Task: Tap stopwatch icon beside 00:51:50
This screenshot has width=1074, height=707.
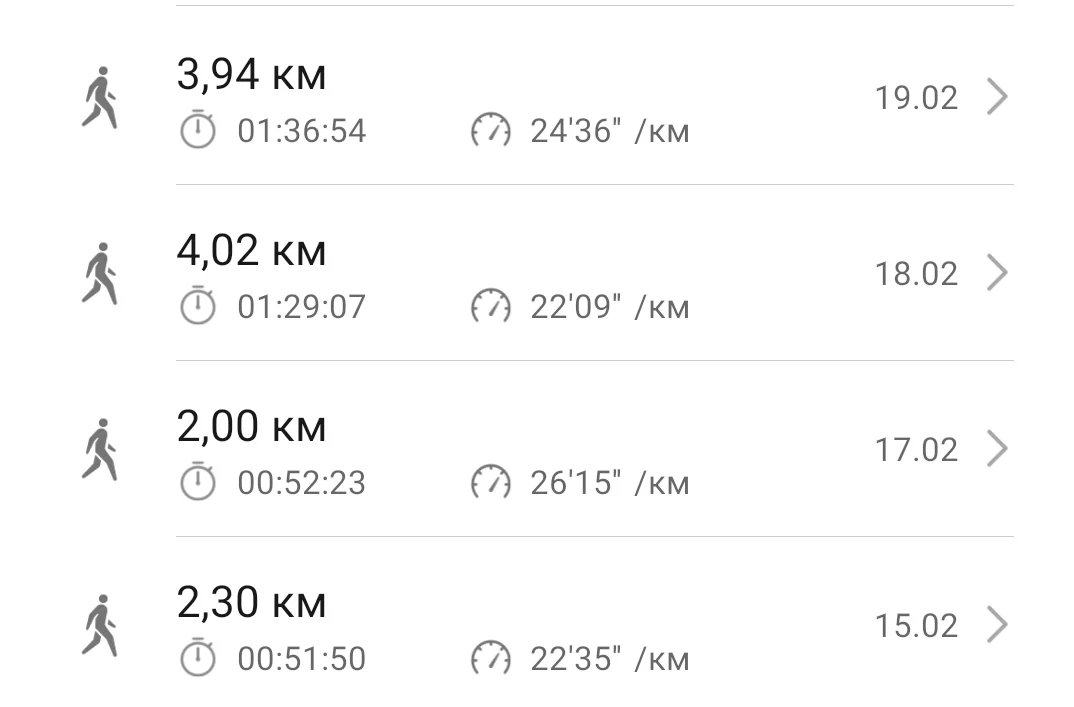Action: click(x=197, y=658)
